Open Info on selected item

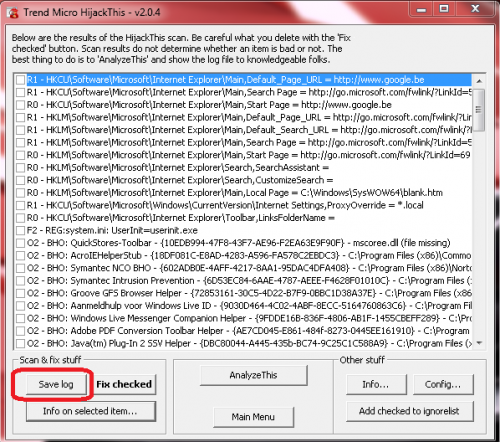90,411
